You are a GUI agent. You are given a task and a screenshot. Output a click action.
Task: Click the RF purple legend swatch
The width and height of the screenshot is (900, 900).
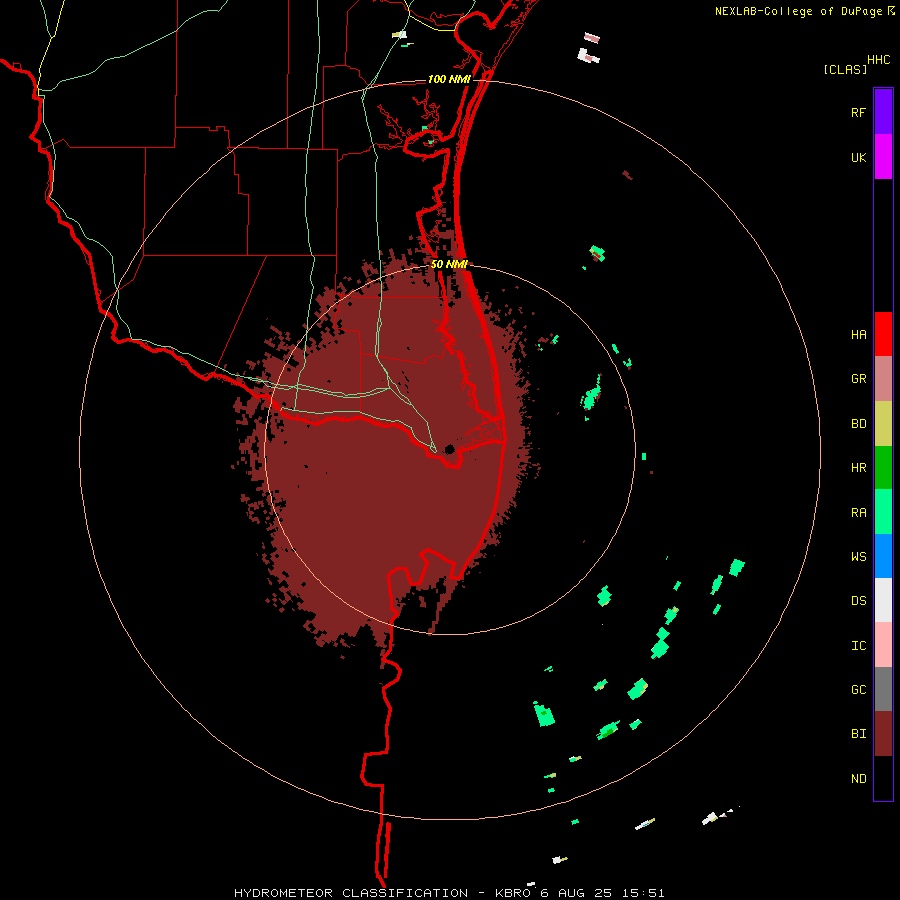883,112
